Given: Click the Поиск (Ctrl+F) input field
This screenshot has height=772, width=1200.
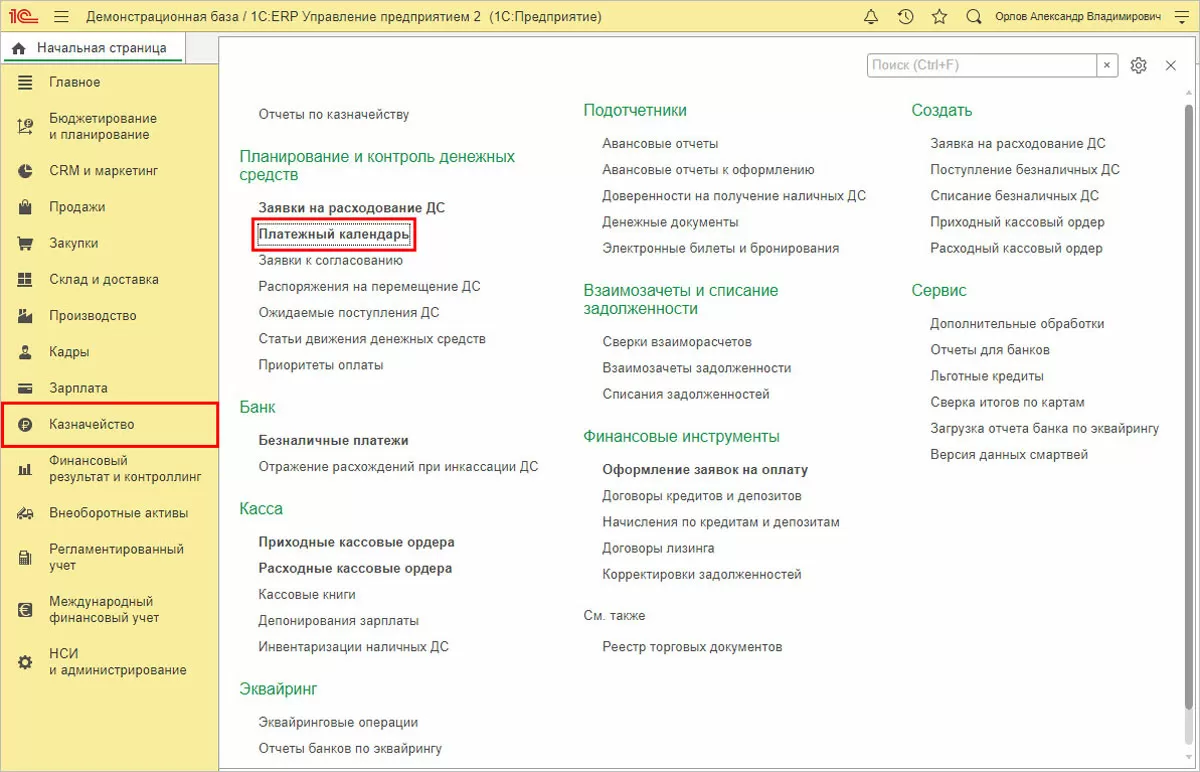Looking at the screenshot, I should (x=982, y=65).
